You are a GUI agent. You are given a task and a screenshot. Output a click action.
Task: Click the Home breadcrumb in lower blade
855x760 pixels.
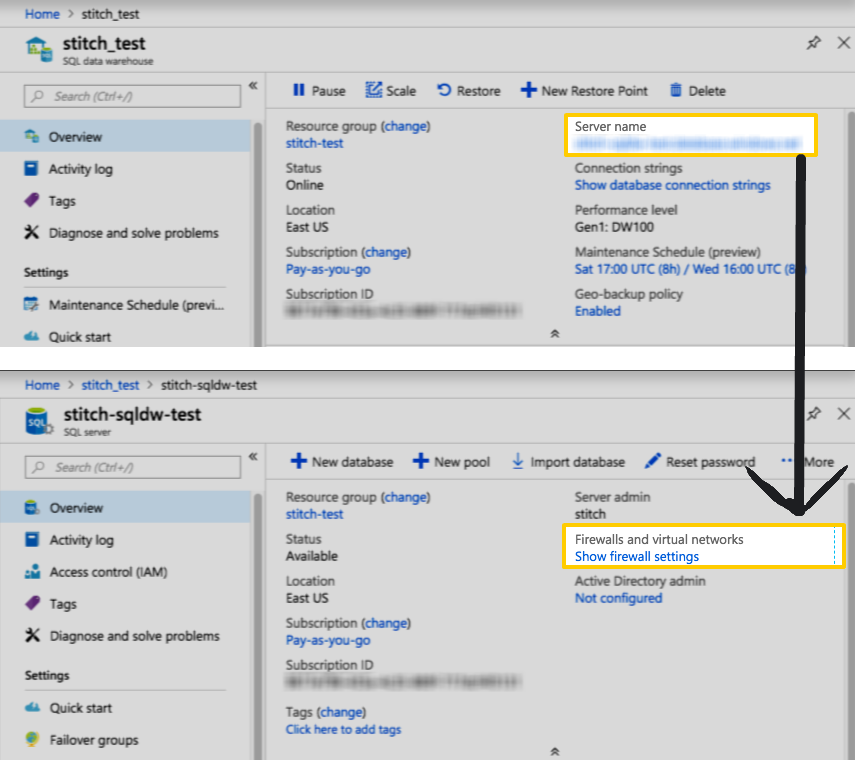(42, 385)
